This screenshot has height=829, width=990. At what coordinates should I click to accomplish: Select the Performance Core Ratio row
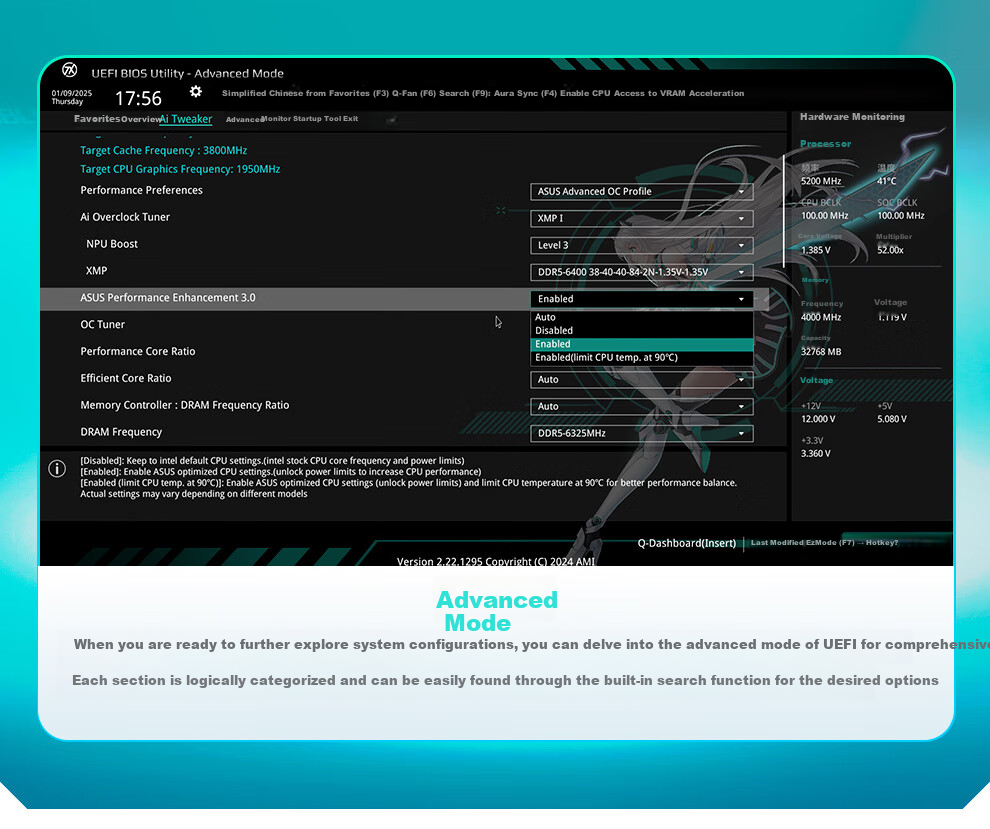coord(404,351)
